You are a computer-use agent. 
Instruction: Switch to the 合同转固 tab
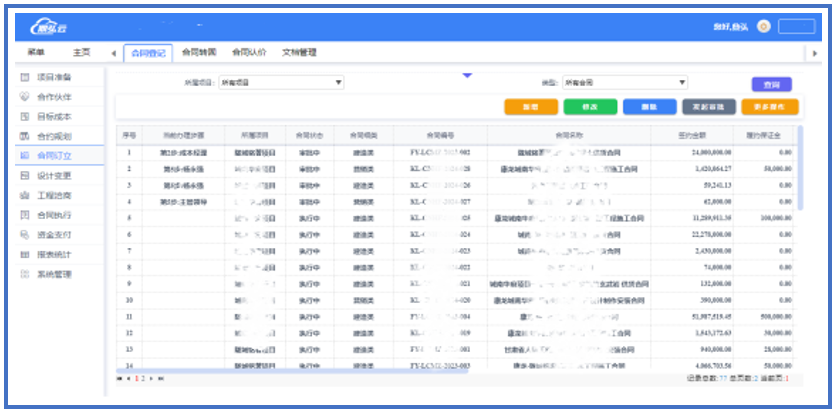[200, 52]
